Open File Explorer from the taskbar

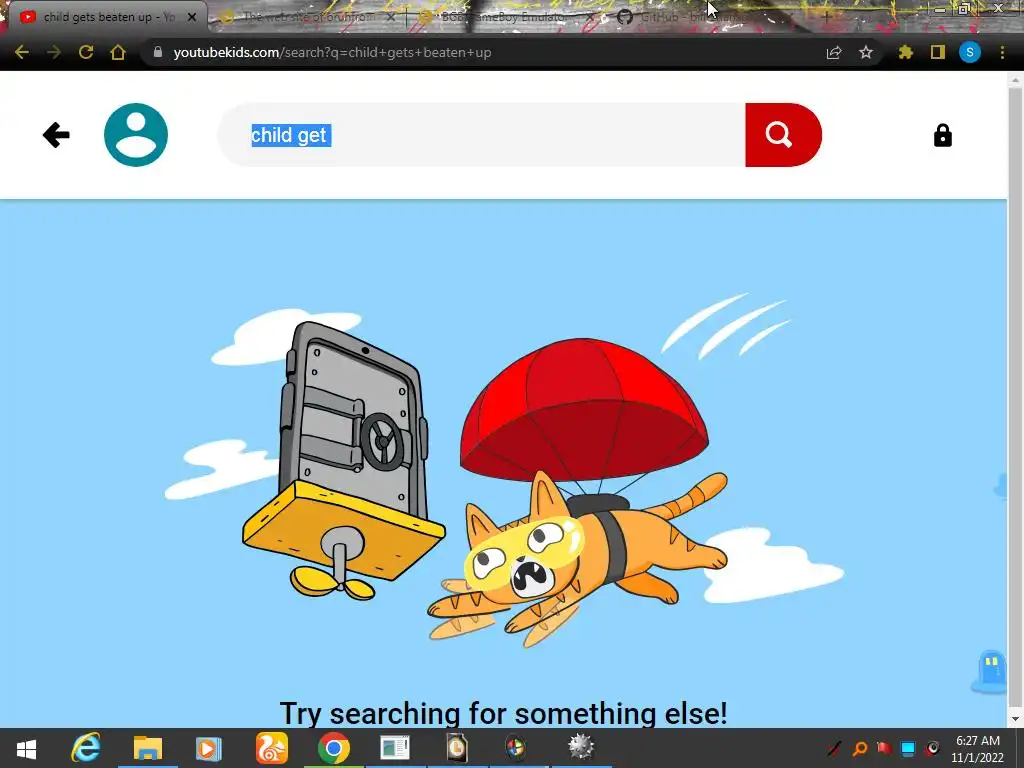coord(148,748)
